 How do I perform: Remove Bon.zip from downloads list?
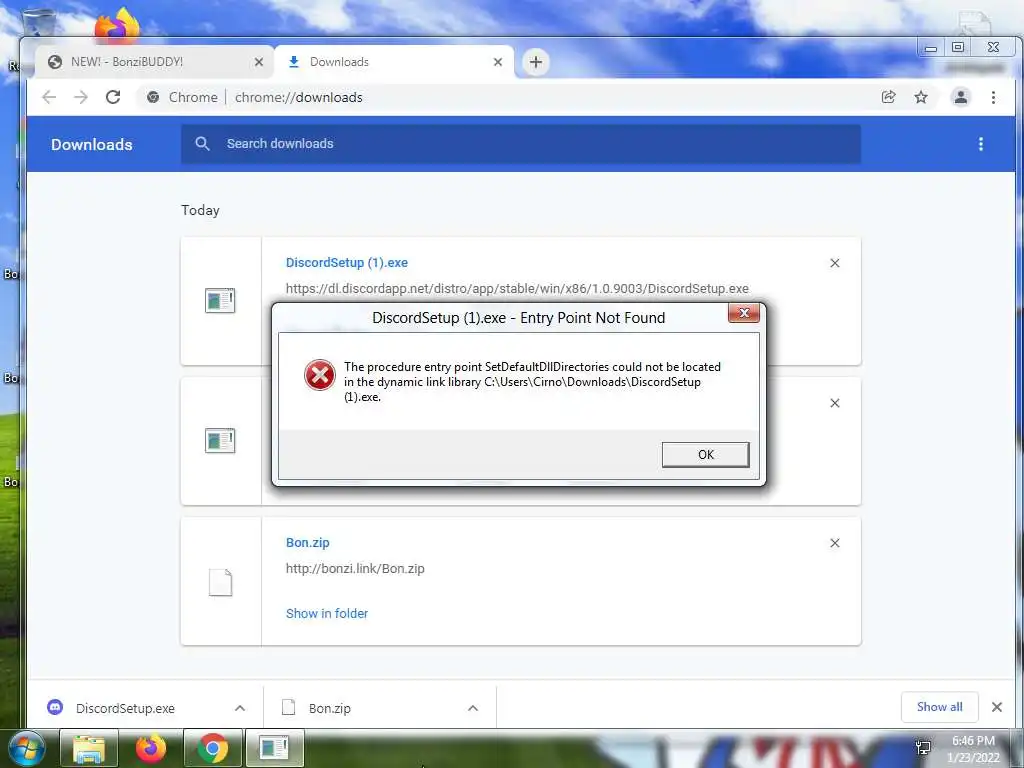coord(835,543)
